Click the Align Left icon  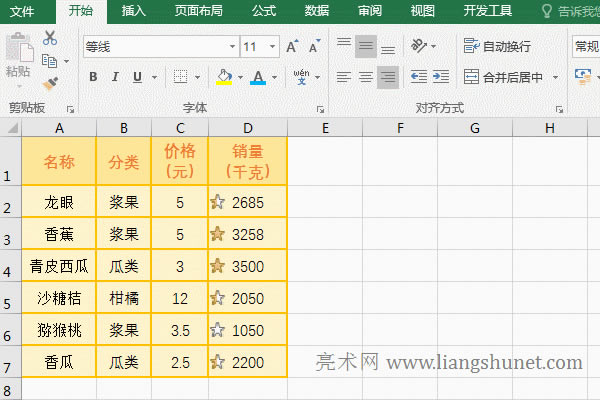343,77
